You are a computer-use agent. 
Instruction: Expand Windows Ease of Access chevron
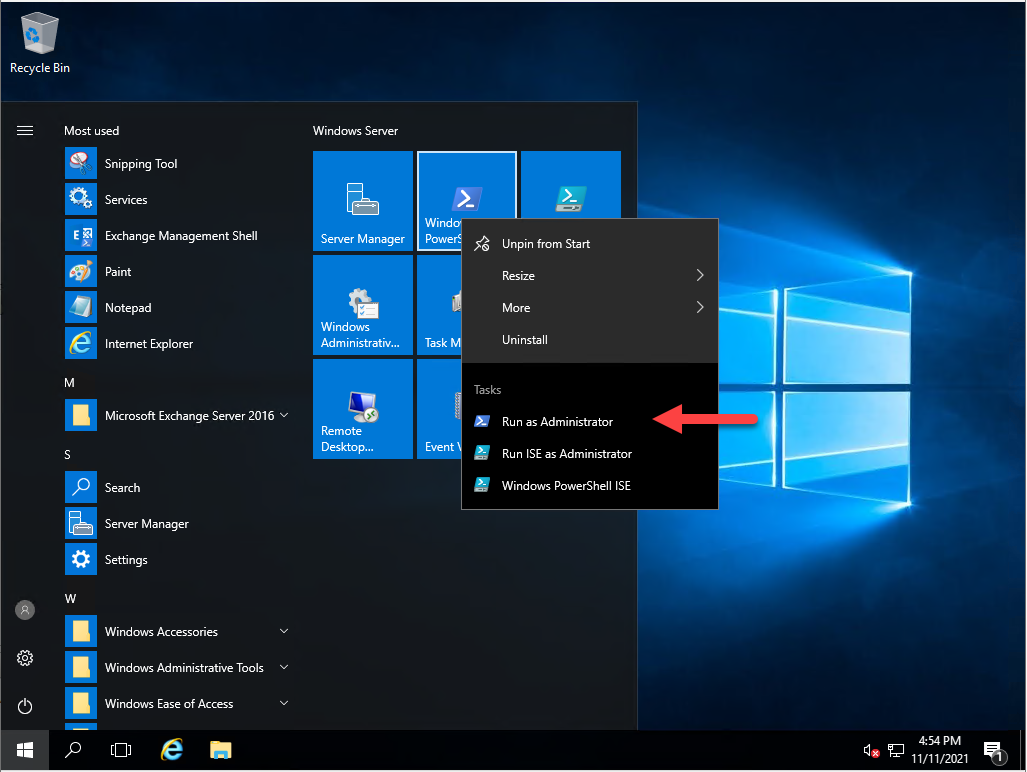284,703
